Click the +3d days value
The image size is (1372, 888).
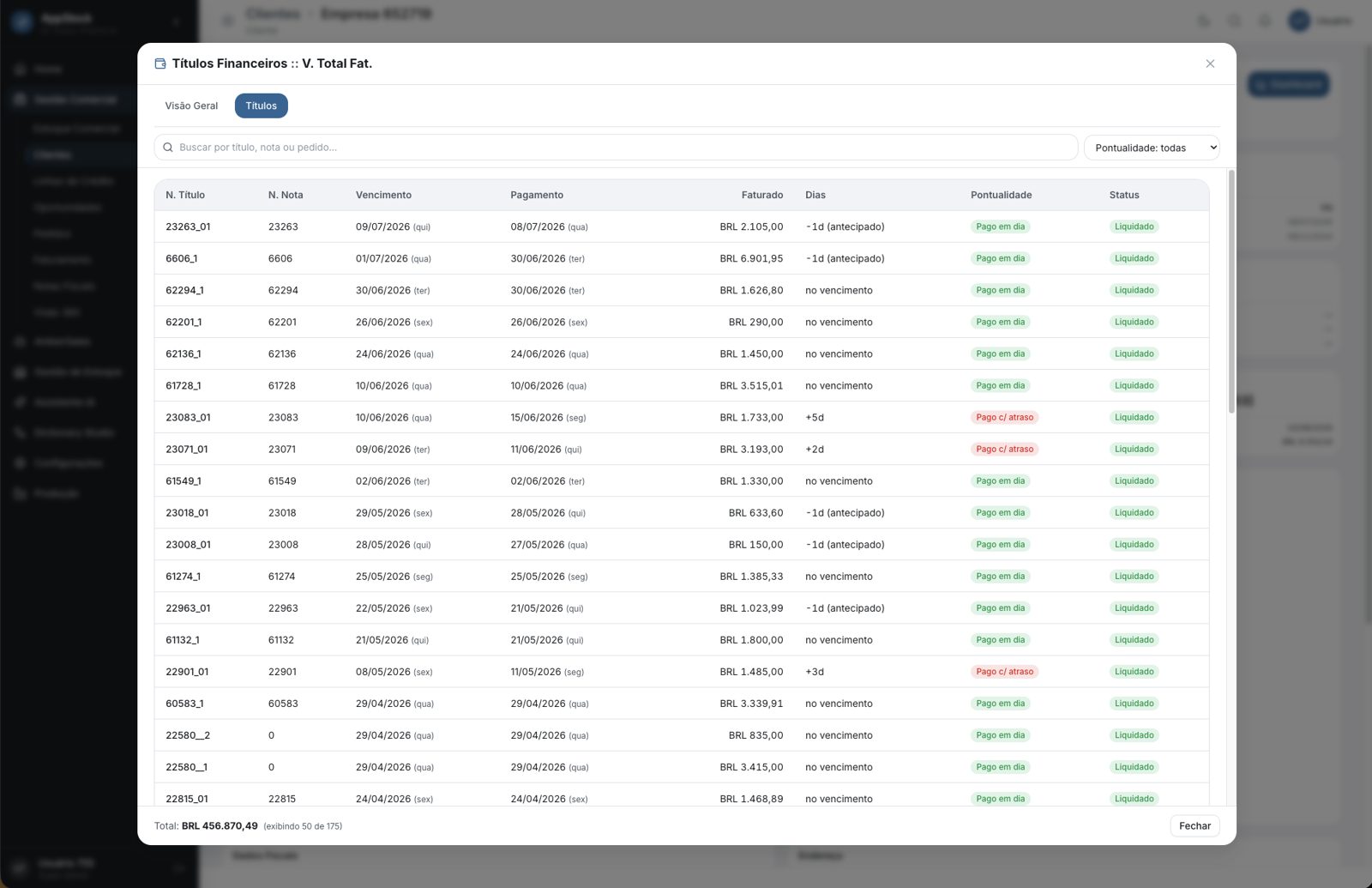(815, 671)
